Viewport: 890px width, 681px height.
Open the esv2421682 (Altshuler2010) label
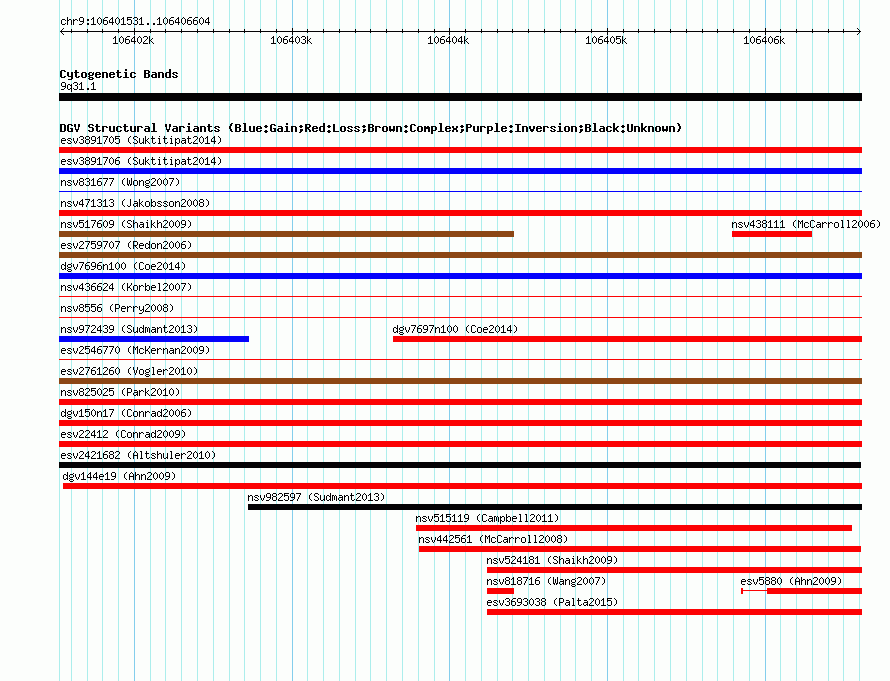point(138,455)
